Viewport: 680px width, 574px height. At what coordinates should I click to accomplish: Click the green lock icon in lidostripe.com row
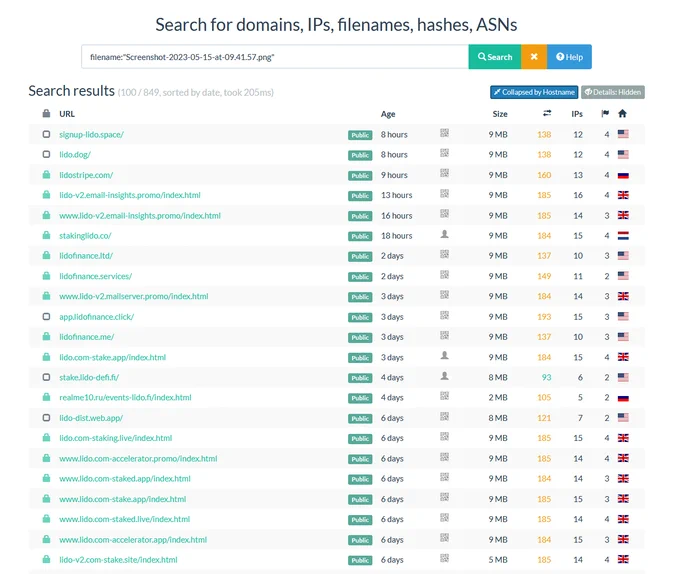46,174
